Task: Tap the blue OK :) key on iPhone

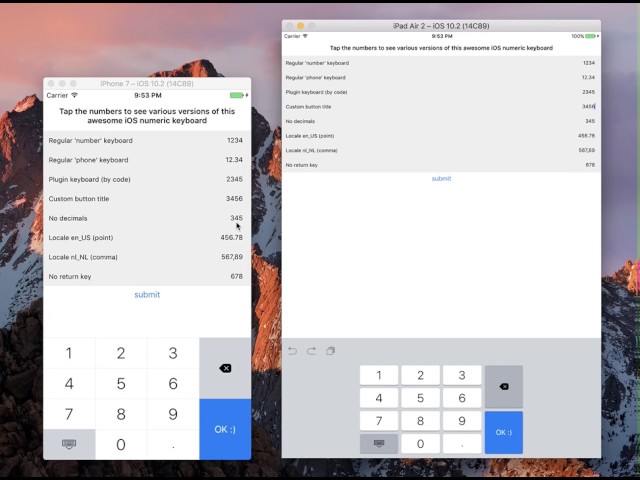Action: 225,429
